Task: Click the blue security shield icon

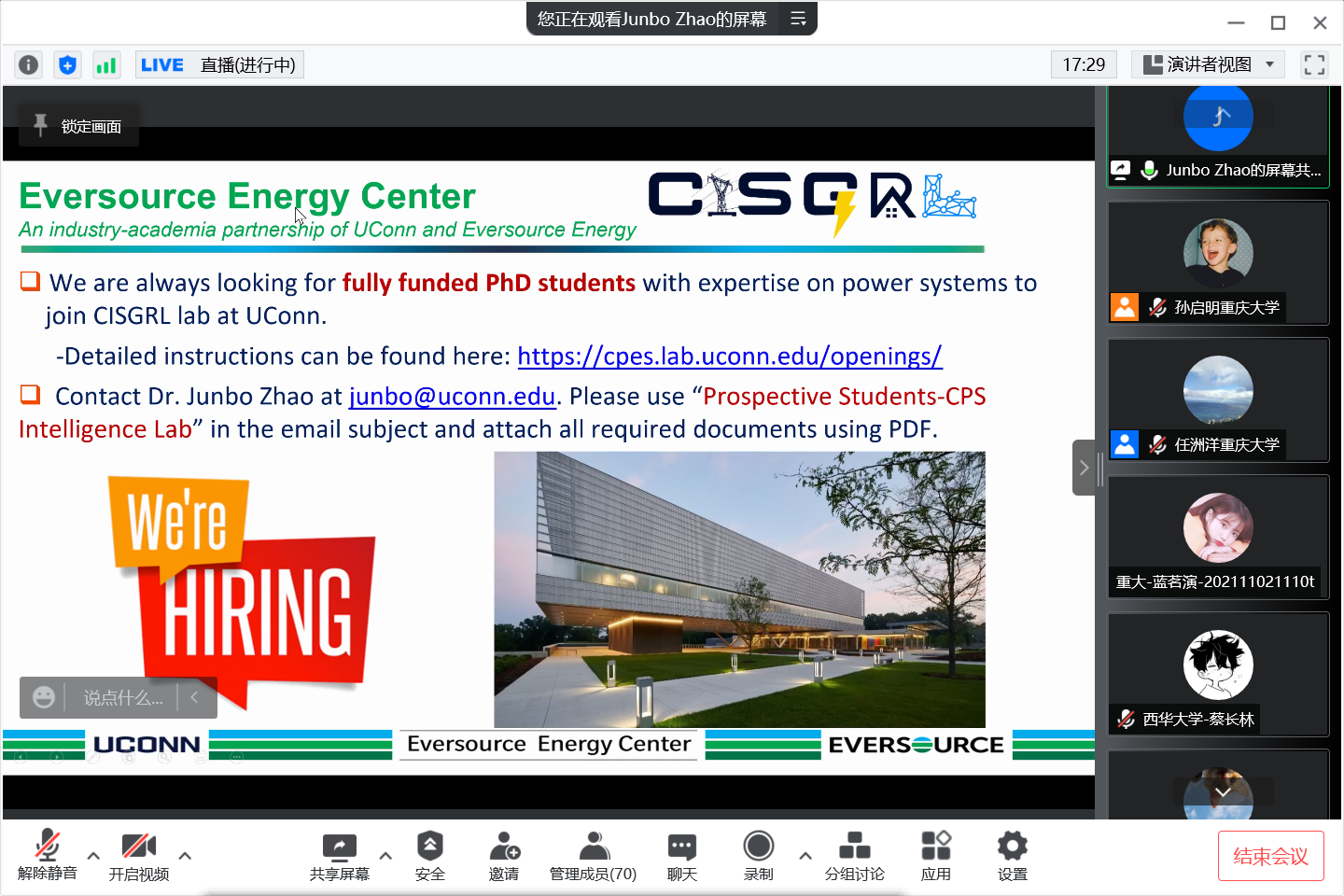Action: [x=67, y=64]
